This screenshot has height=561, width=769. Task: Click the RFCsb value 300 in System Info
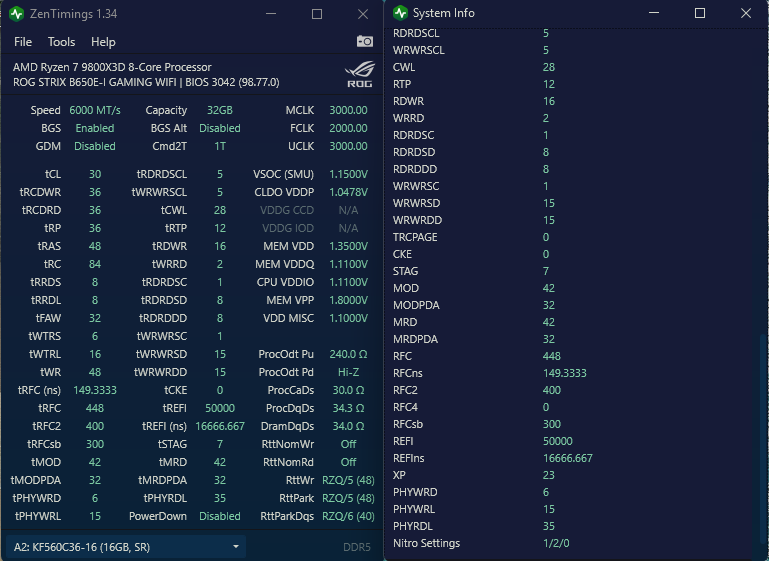(552, 424)
